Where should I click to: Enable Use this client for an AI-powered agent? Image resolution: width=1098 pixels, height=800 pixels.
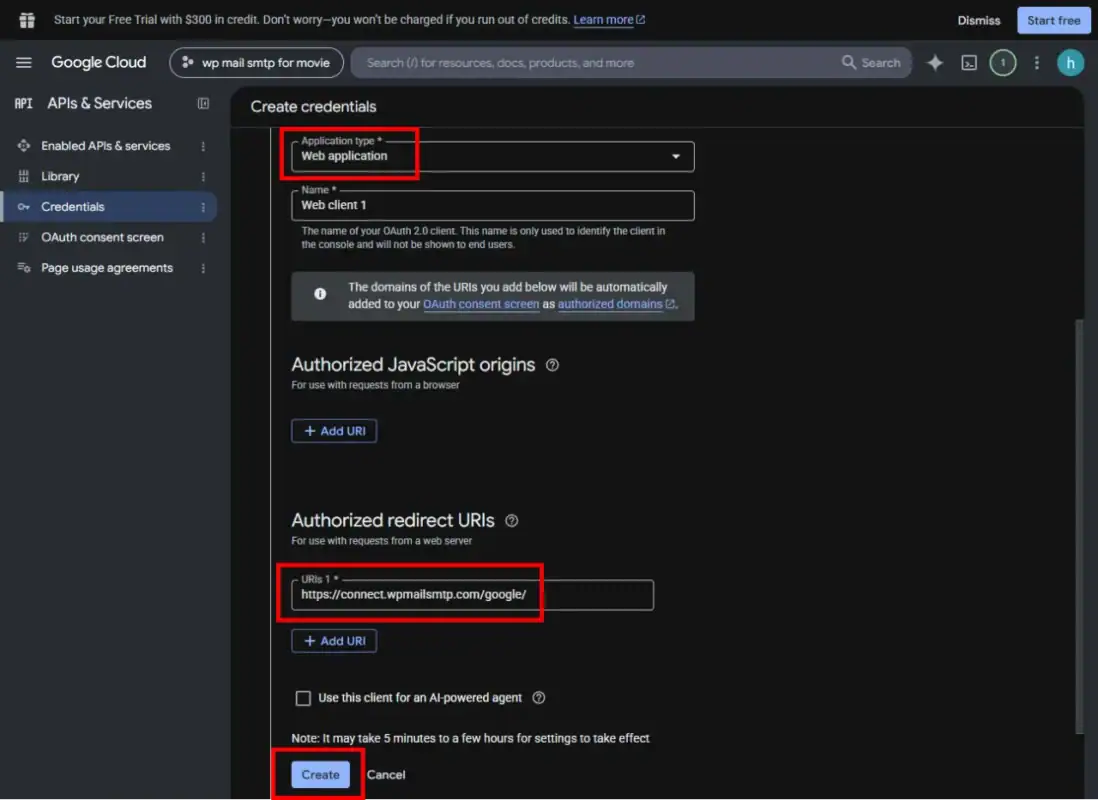click(x=303, y=698)
